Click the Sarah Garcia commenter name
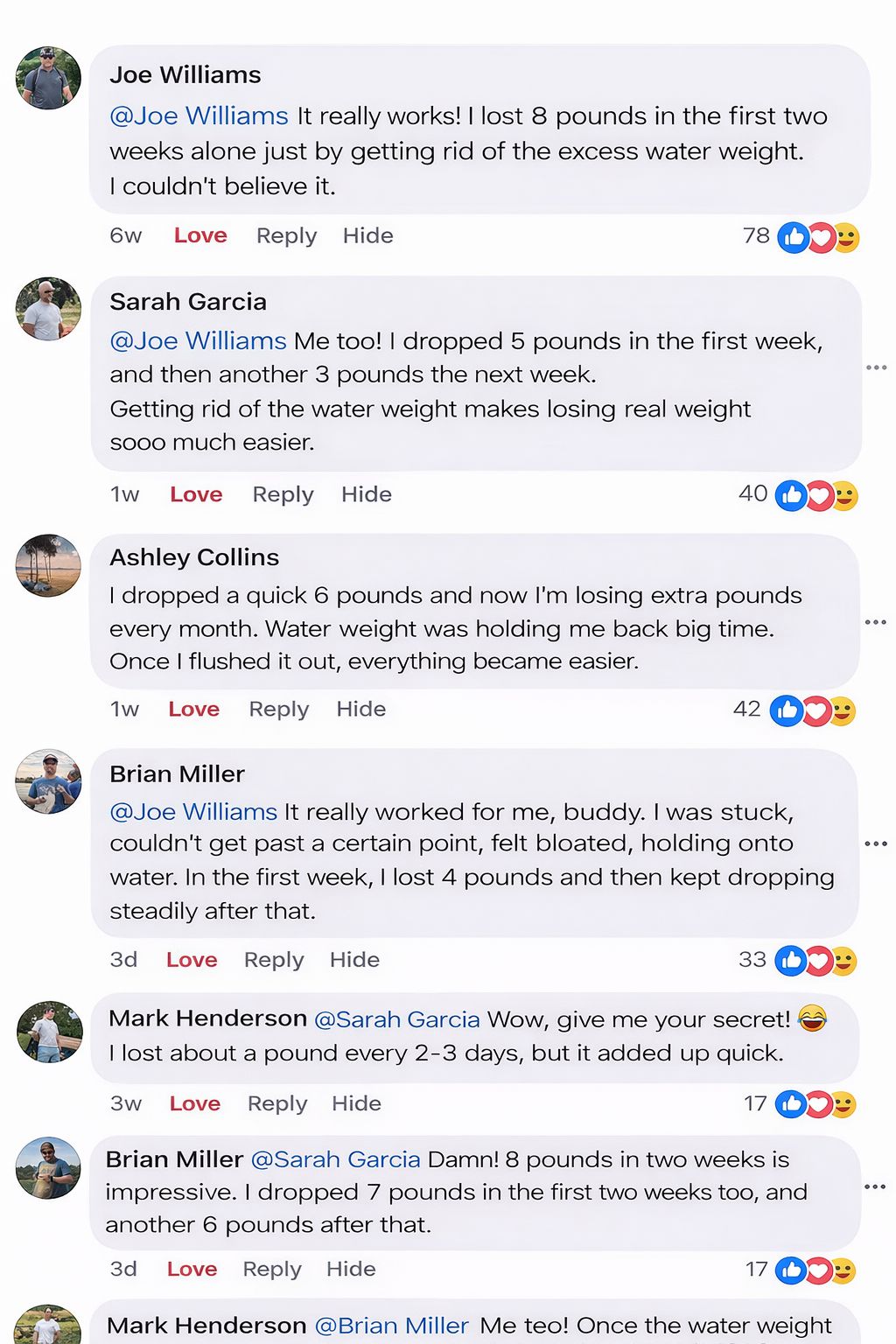 point(188,302)
